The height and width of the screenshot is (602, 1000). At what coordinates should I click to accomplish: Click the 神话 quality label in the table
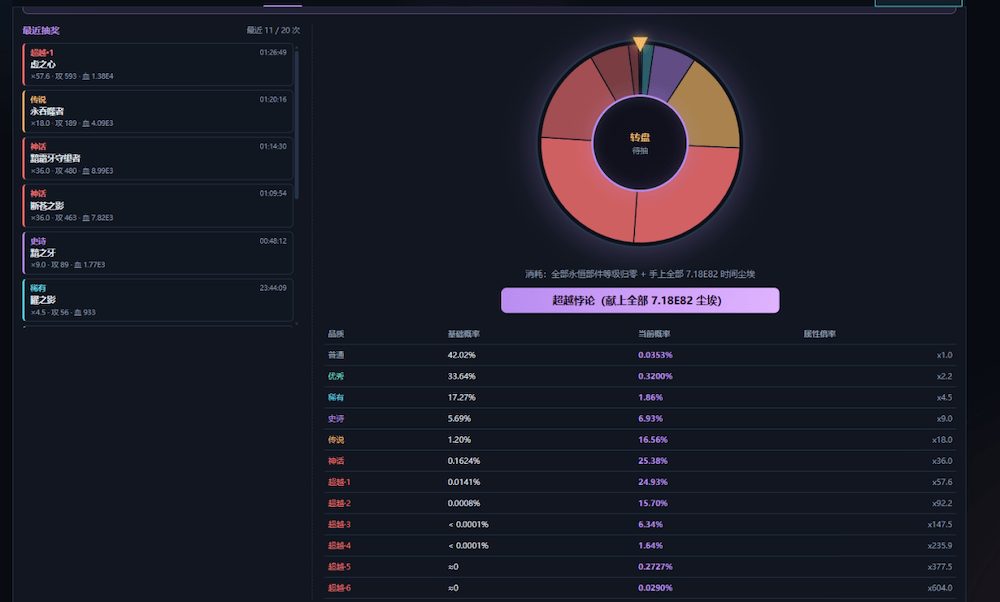[x=336, y=461]
